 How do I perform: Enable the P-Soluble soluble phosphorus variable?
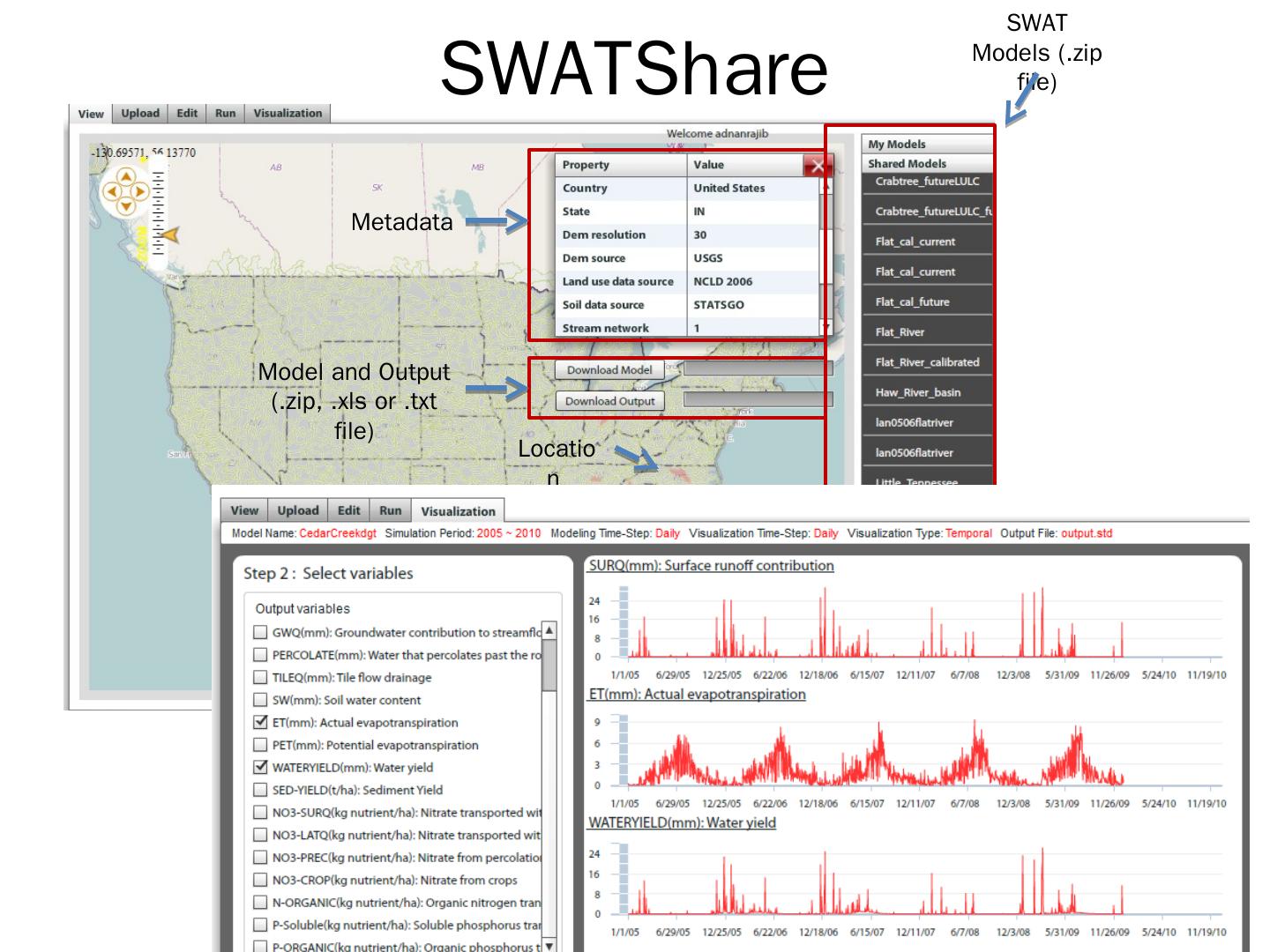260,925
